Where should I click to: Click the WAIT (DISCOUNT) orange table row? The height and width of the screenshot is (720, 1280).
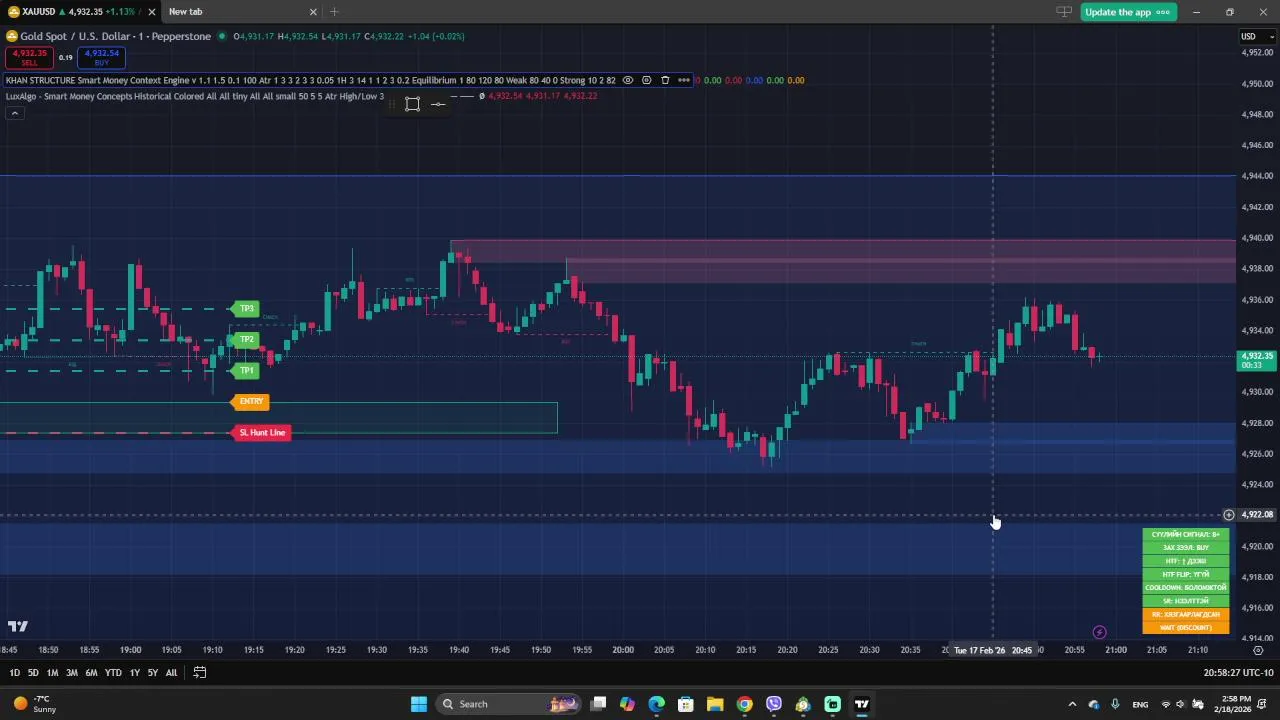tap(1186, 628)
